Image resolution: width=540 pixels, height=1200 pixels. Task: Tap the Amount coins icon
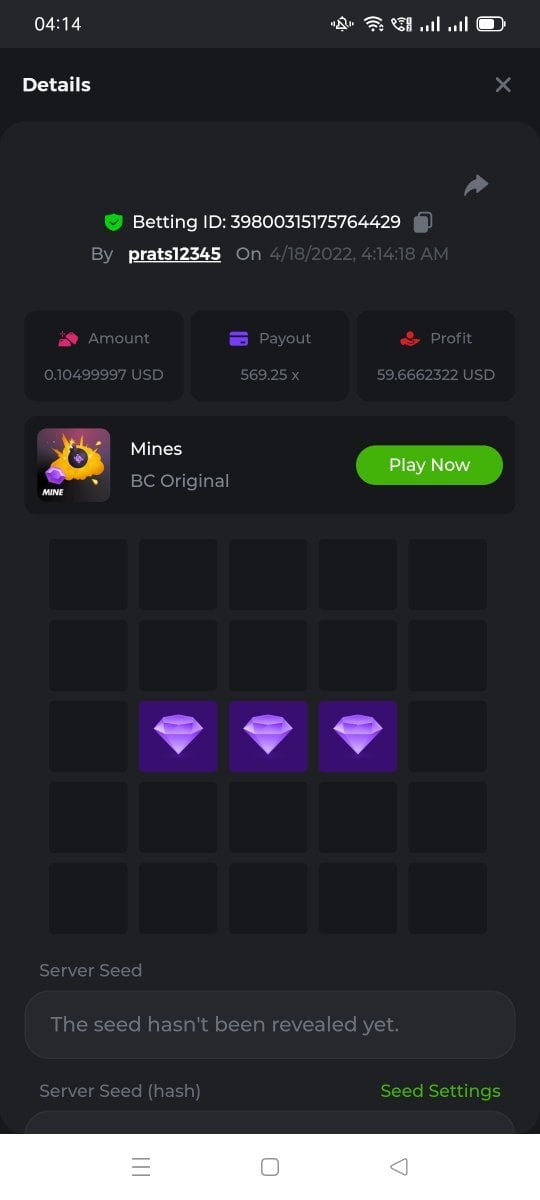click(x=68, y=338)
